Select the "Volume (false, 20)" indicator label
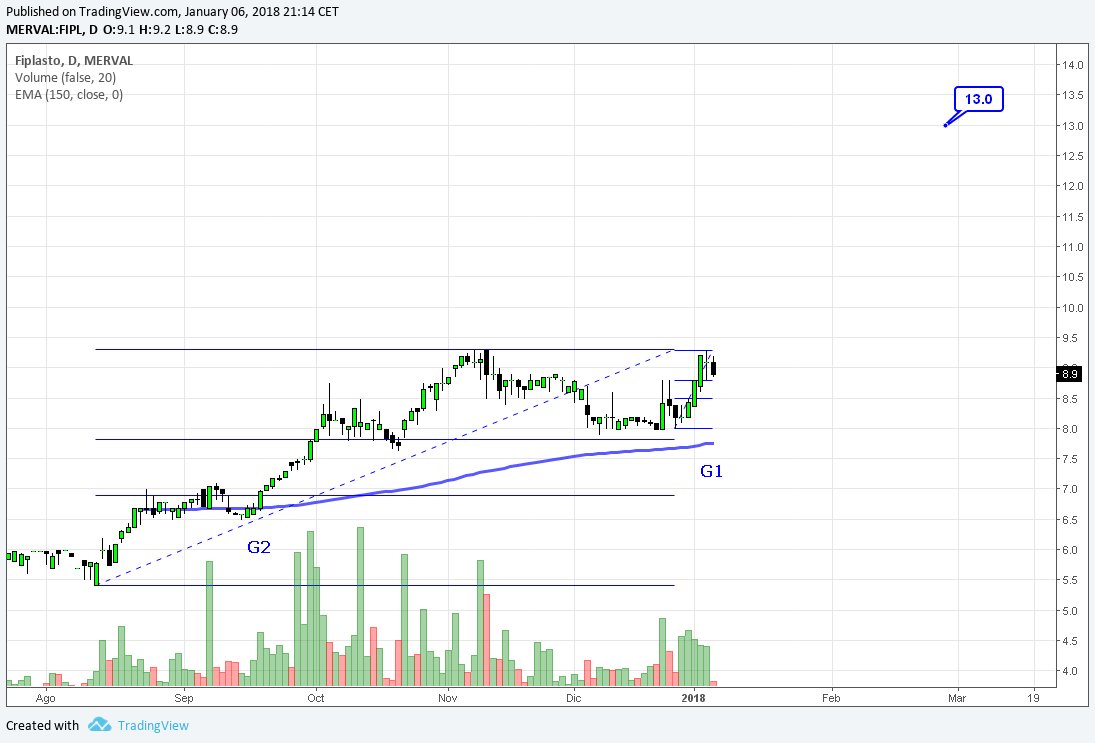 [x=66, y=78]
